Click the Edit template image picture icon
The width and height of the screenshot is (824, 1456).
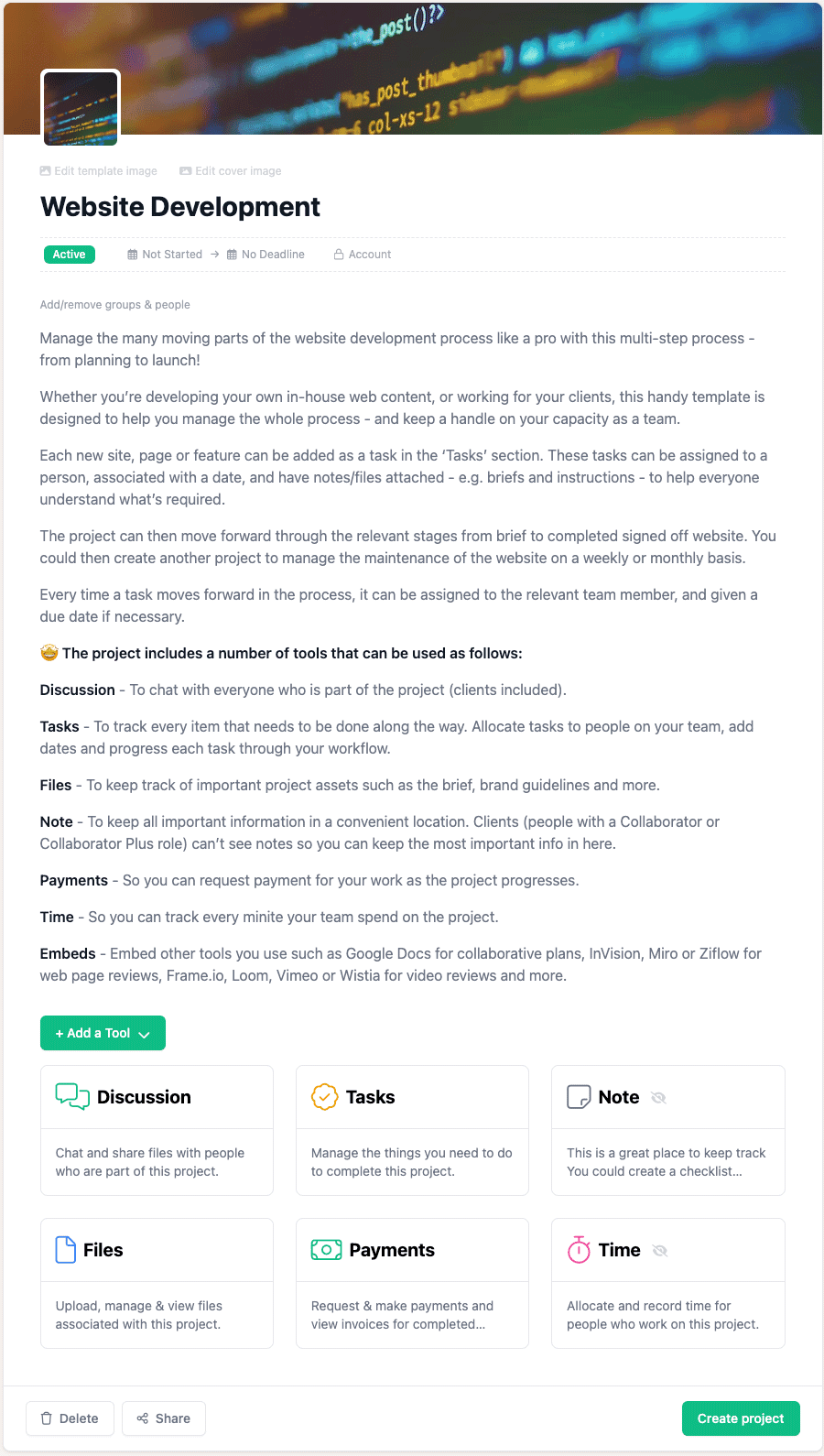[x=44, y=170]
